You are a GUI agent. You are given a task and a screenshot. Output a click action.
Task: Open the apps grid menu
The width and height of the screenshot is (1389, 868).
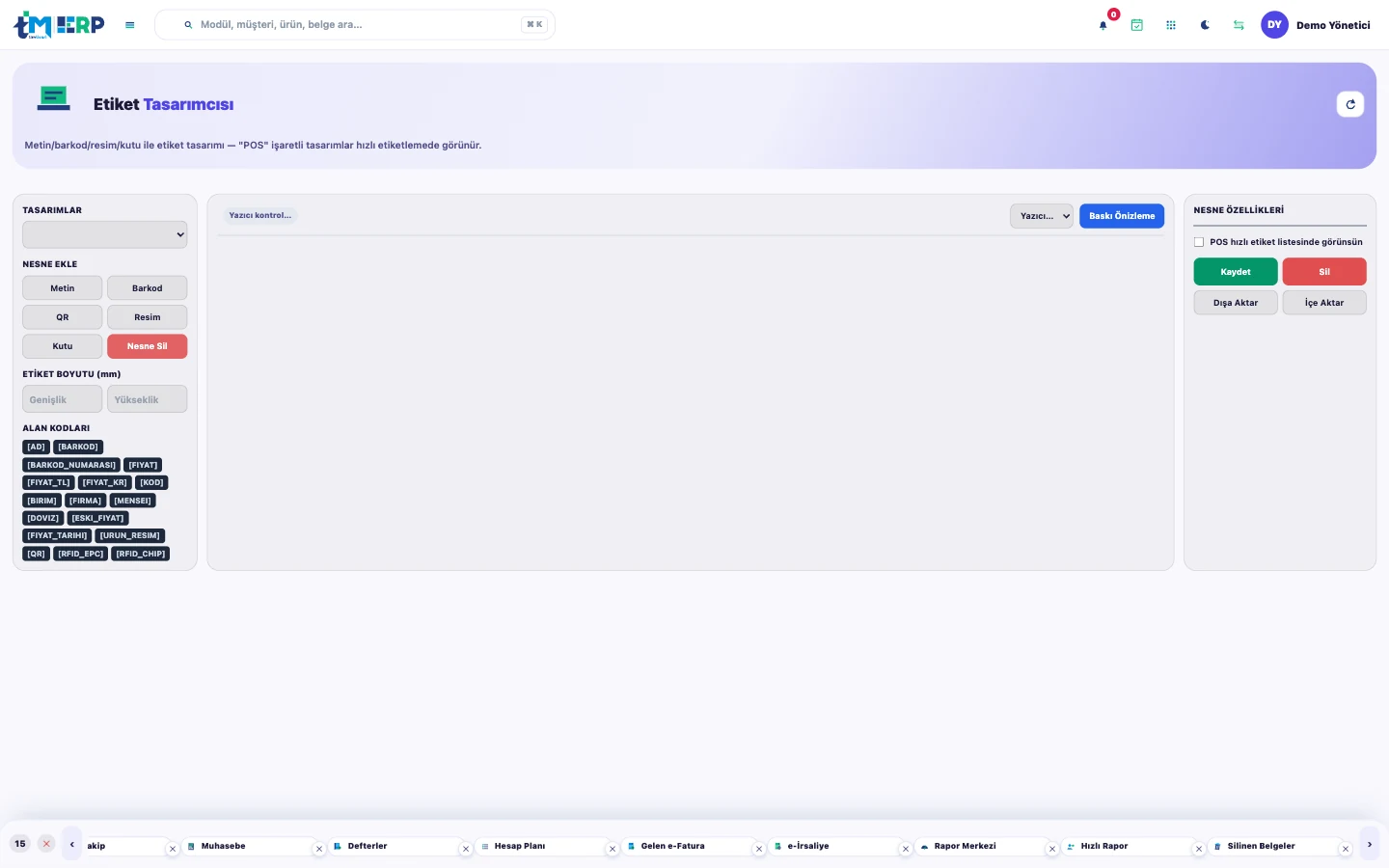click(x=1171, y=25)
